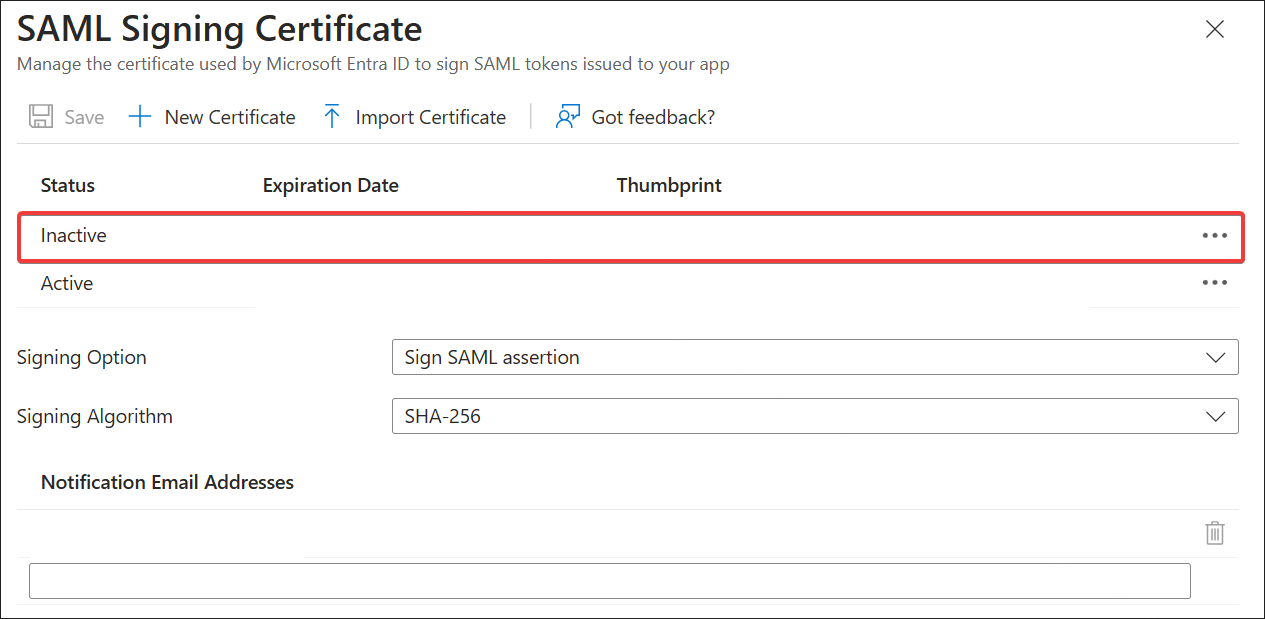Viewport: 1265px width, 619px height.
Task: Click the Save floppy disk icon
Action: (x=41, y=117)
